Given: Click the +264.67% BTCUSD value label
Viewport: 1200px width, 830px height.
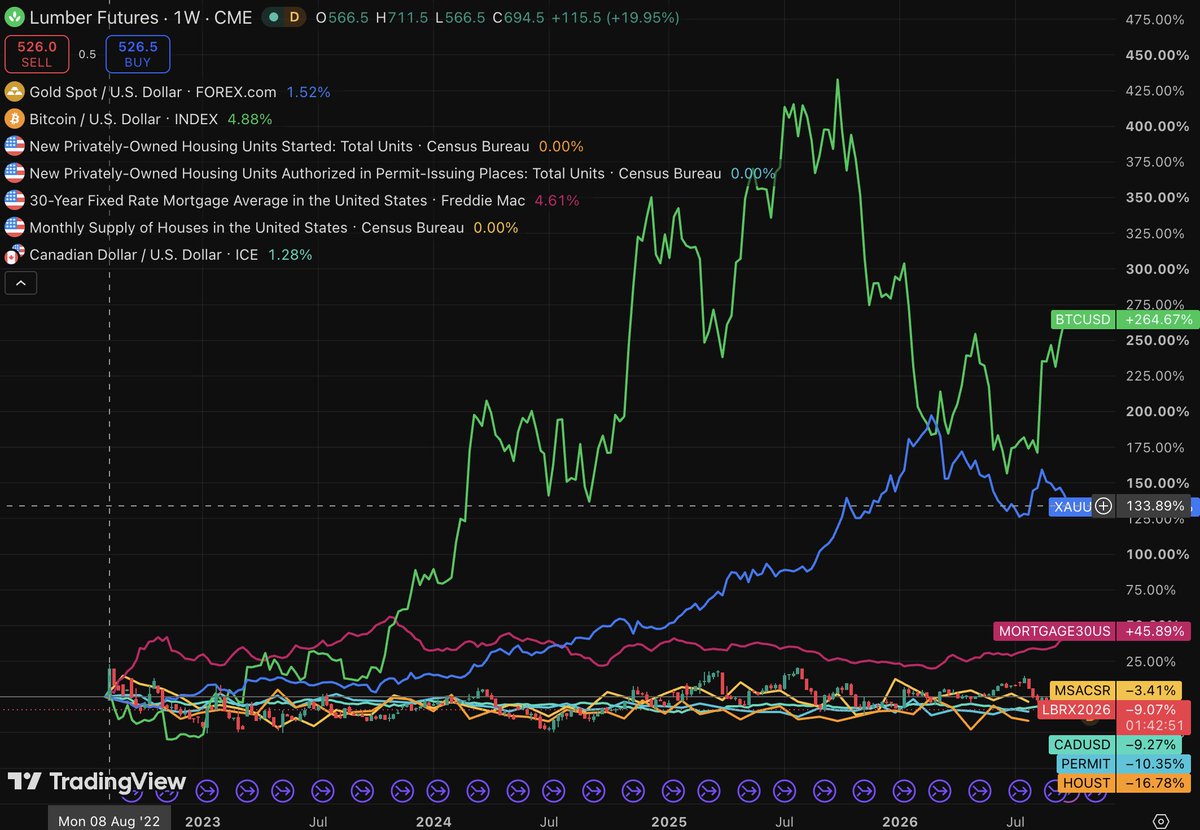Looking at the screenshot, I should (x=1158, y=320).
